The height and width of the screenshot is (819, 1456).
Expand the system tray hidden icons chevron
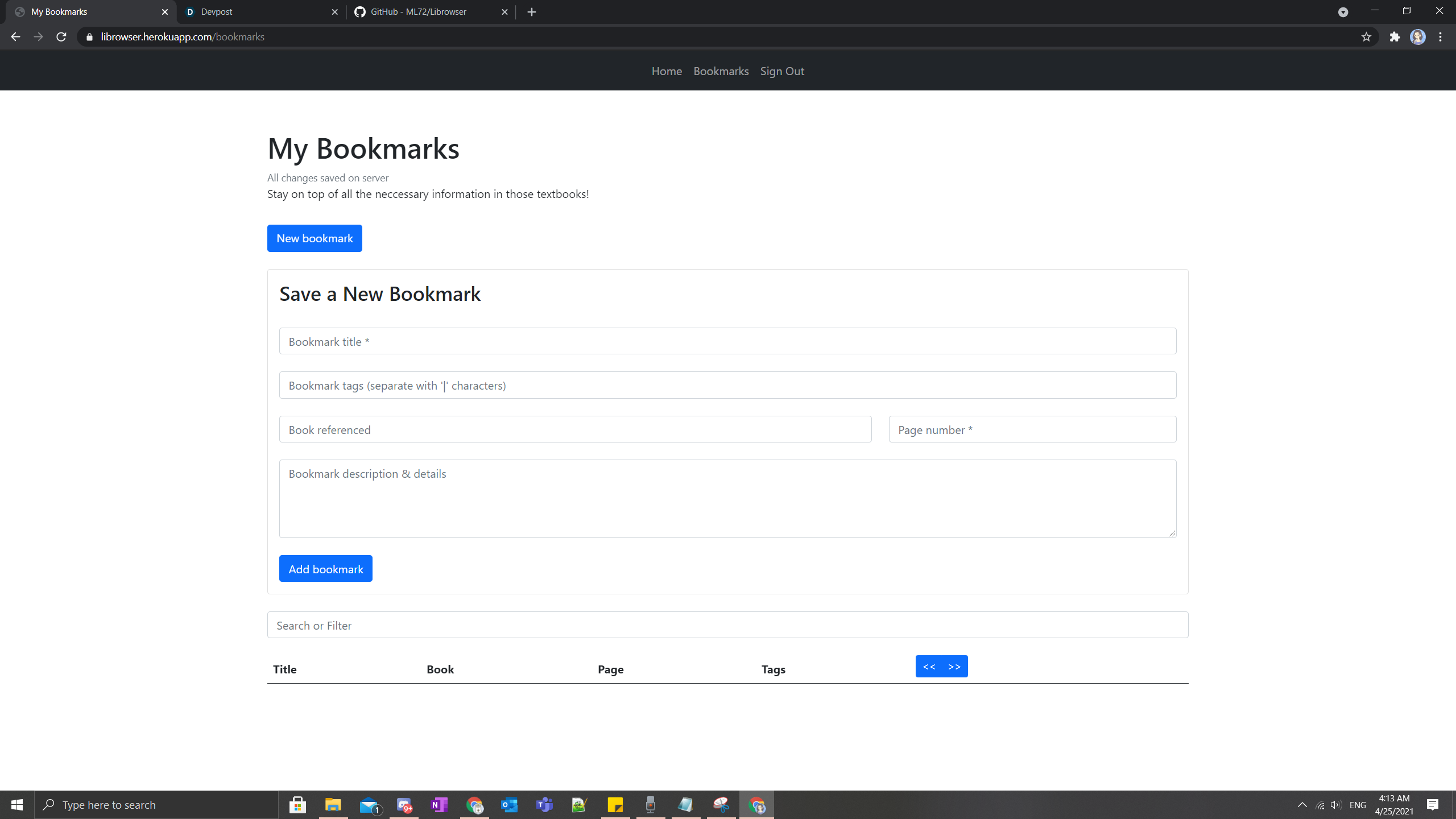[x=1302, y=805]
